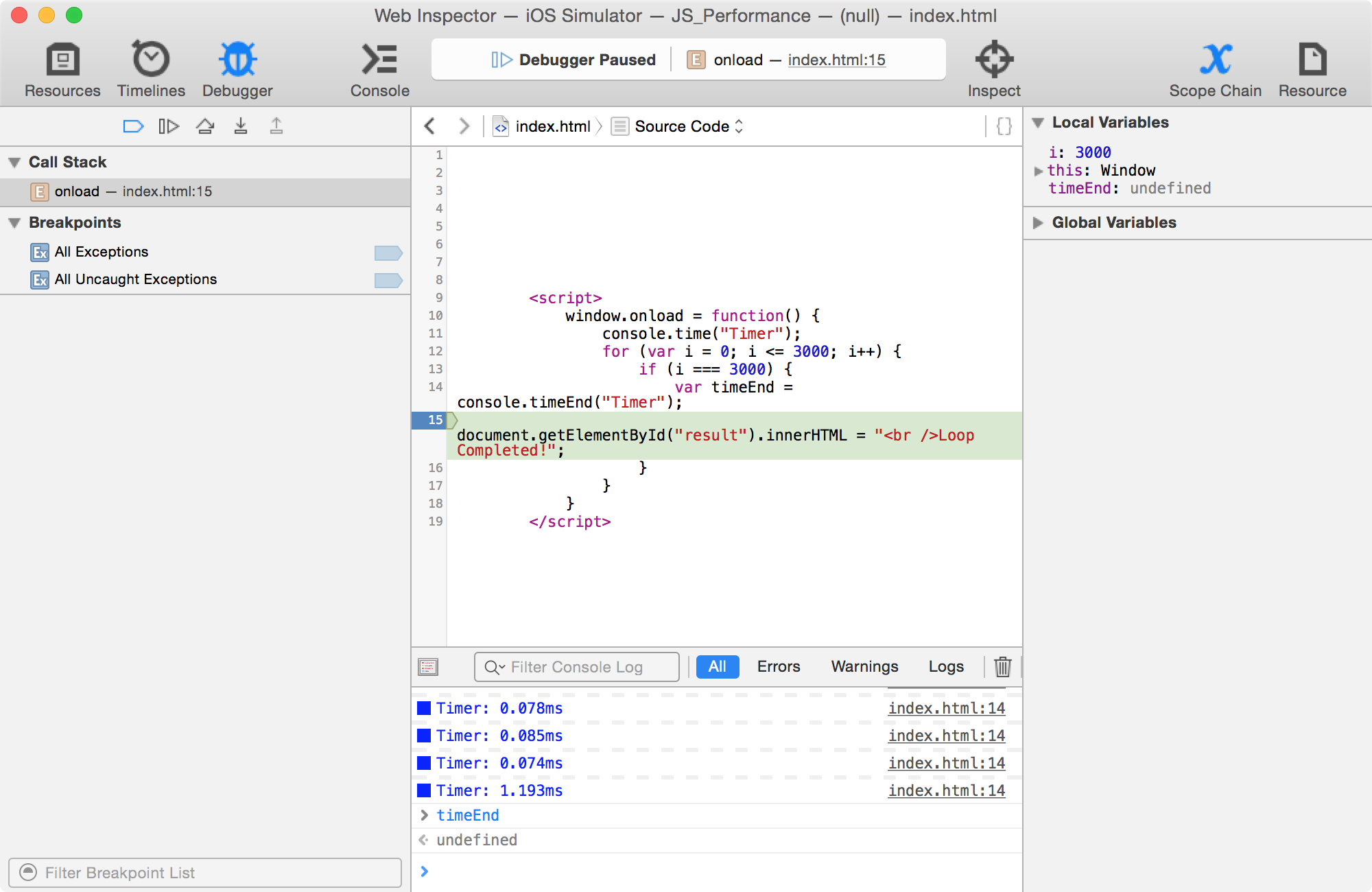
Task: Enable the All Exceptions breakpoint toggle
Action: 388,253
